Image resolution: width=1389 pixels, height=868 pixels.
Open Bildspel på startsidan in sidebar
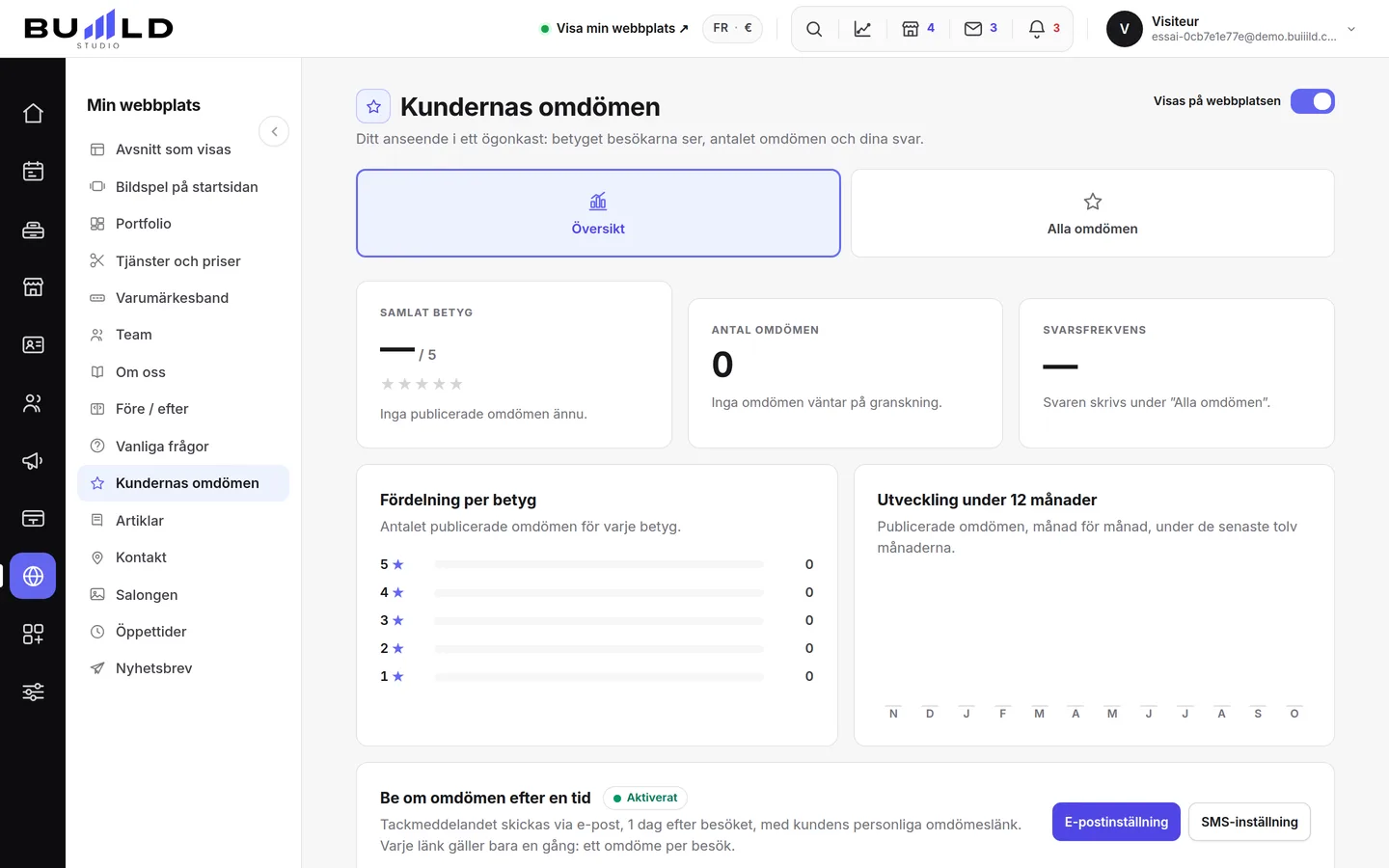pyautogui.click(x=183, y=187)
